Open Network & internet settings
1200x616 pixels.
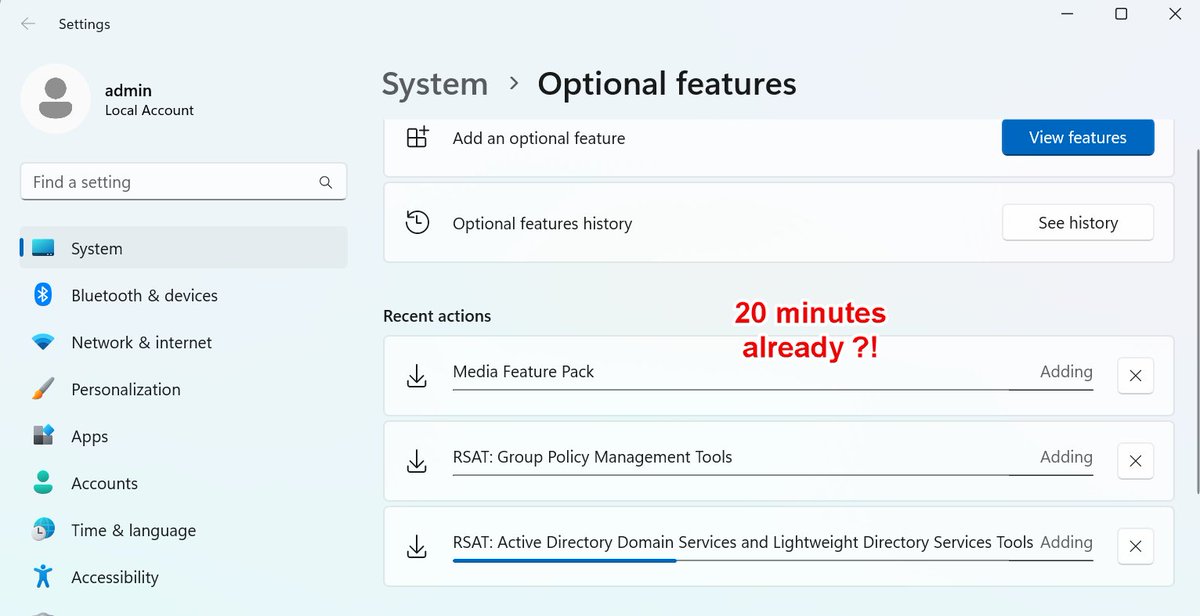click(x=184, y=342)
